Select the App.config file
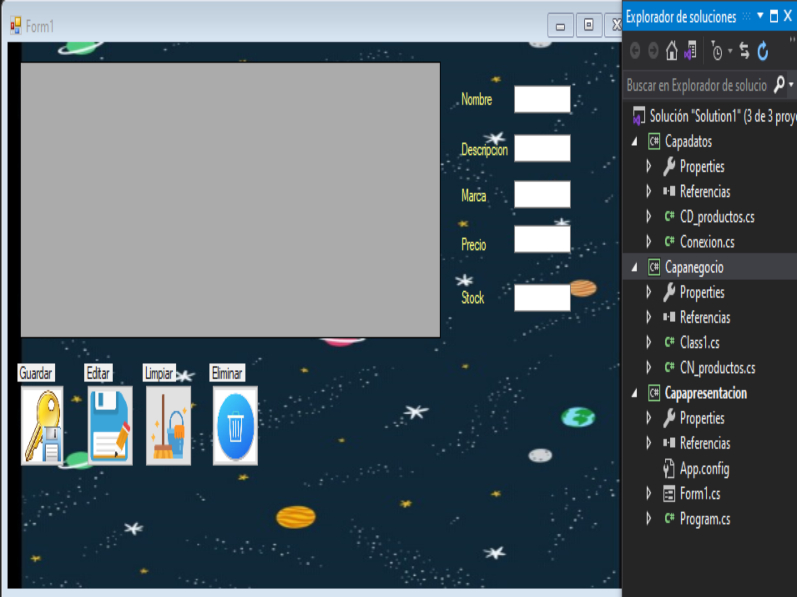This screenshot has width=797, height=597. coord(704,469)
